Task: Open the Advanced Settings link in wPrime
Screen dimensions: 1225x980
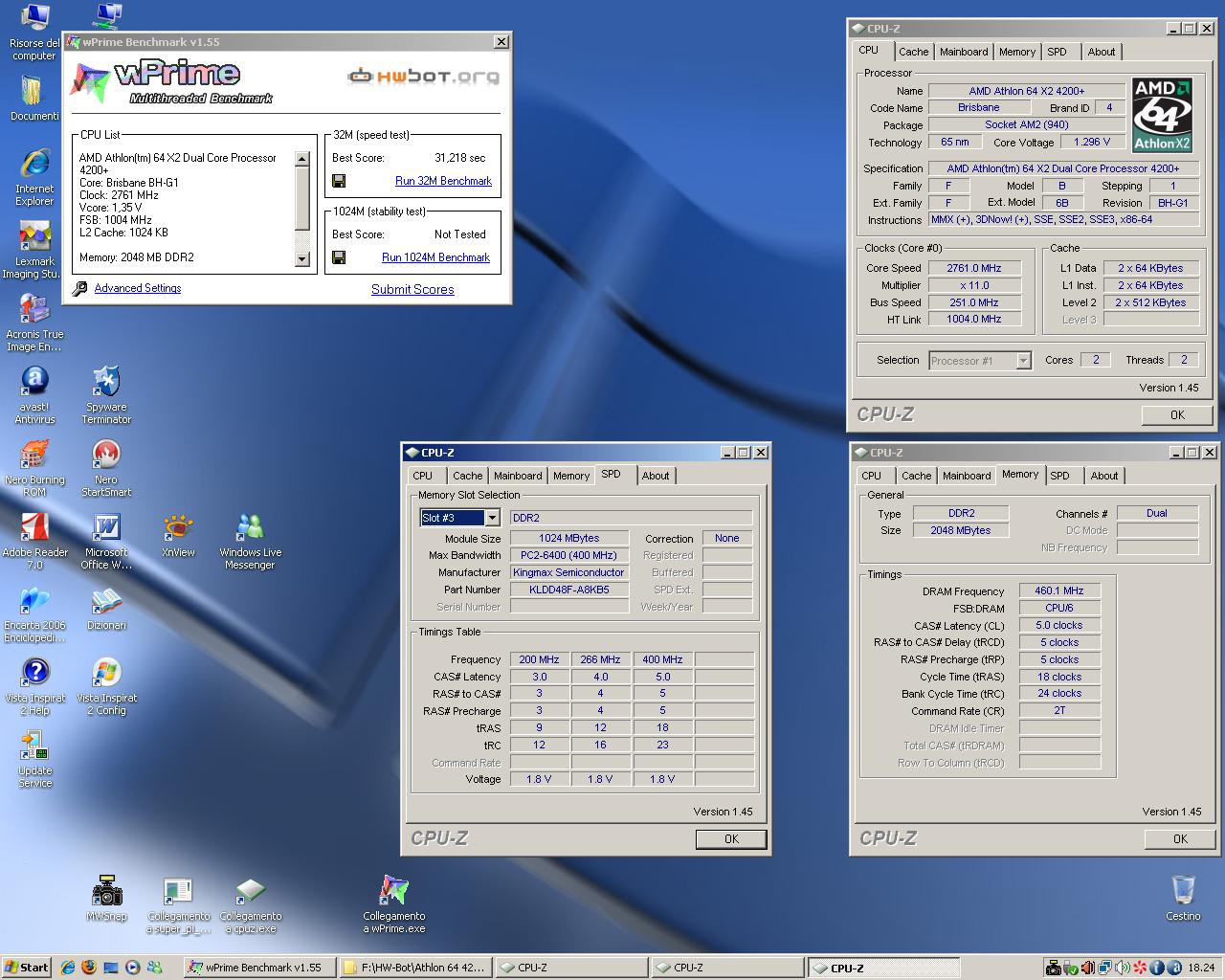Action: pyautogui.click(x=138, y=288)
